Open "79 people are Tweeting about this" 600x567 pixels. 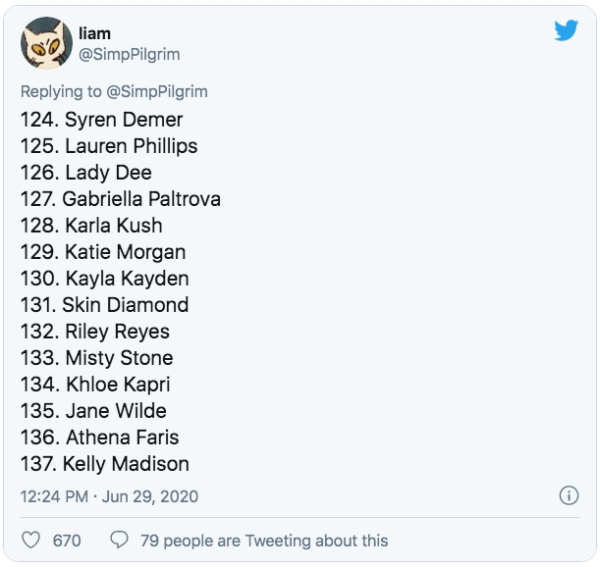click(x=264, y=540)
